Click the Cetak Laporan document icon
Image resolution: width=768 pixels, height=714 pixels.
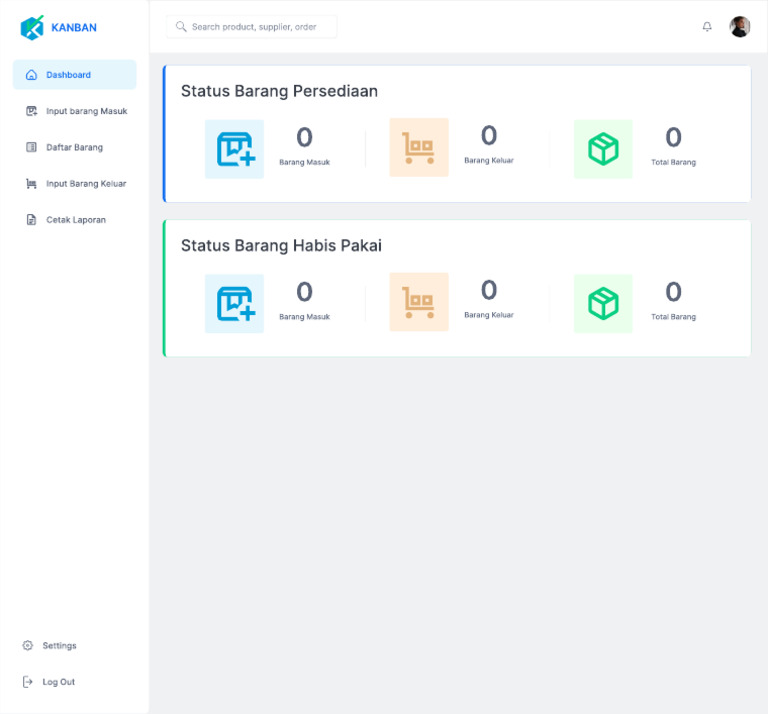(x=31, y=220)
